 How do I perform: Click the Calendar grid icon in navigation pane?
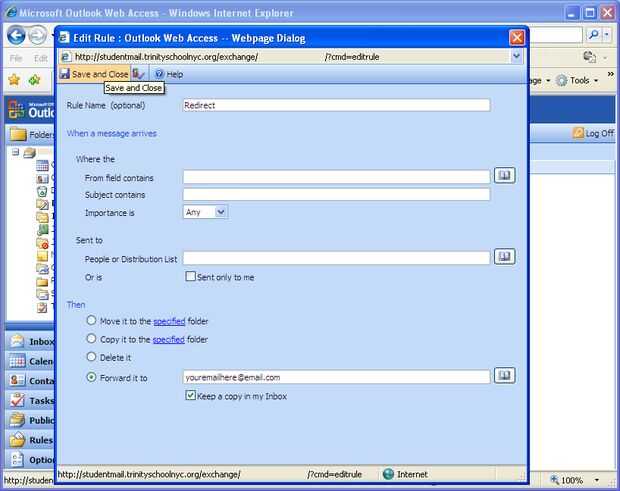tap(17, 361)
